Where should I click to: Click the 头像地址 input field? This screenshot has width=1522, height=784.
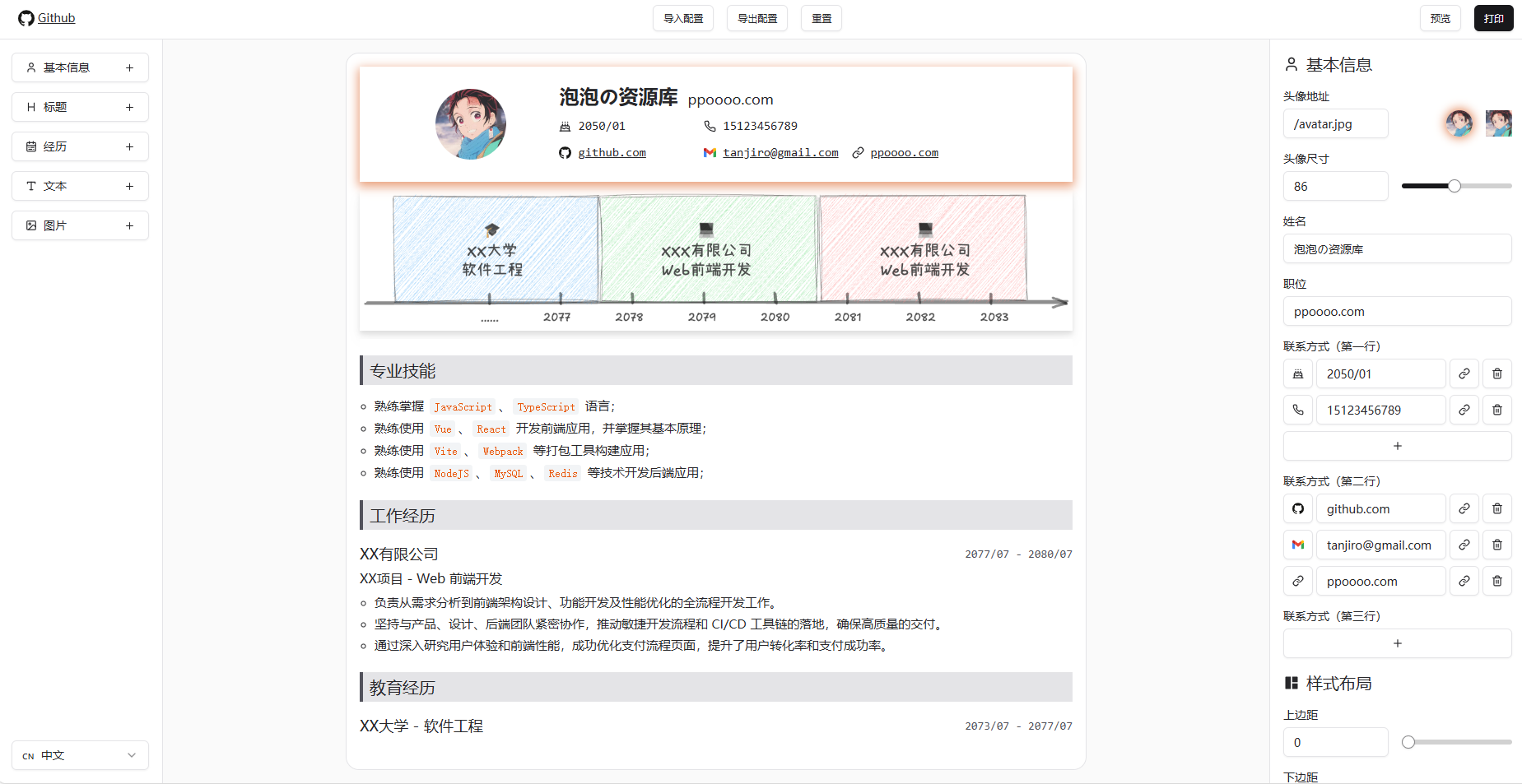(x=1335, y=123)
